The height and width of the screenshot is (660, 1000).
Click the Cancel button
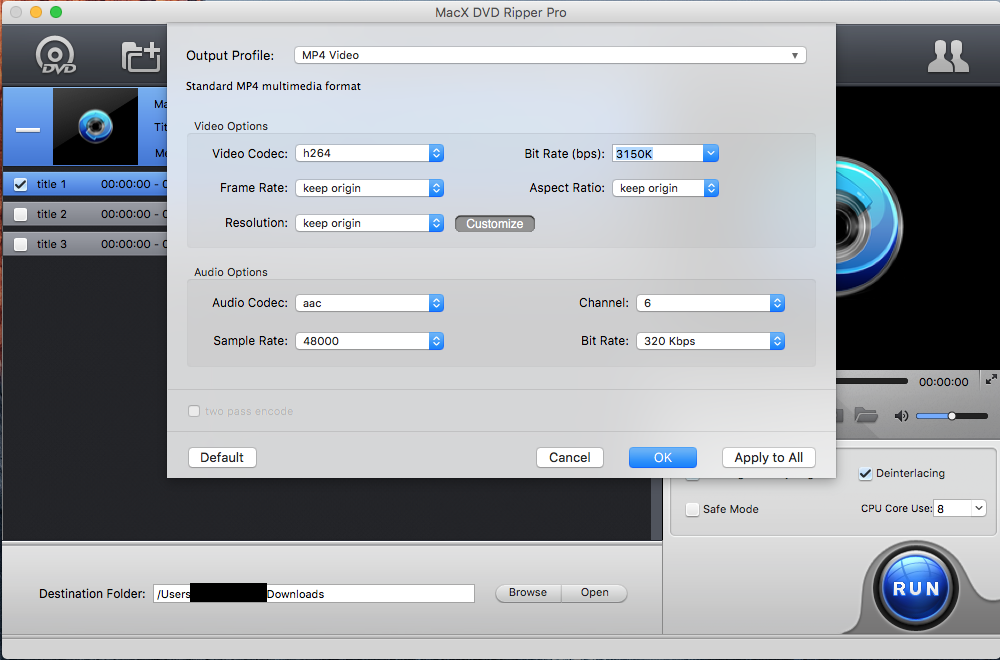[570, 458]
